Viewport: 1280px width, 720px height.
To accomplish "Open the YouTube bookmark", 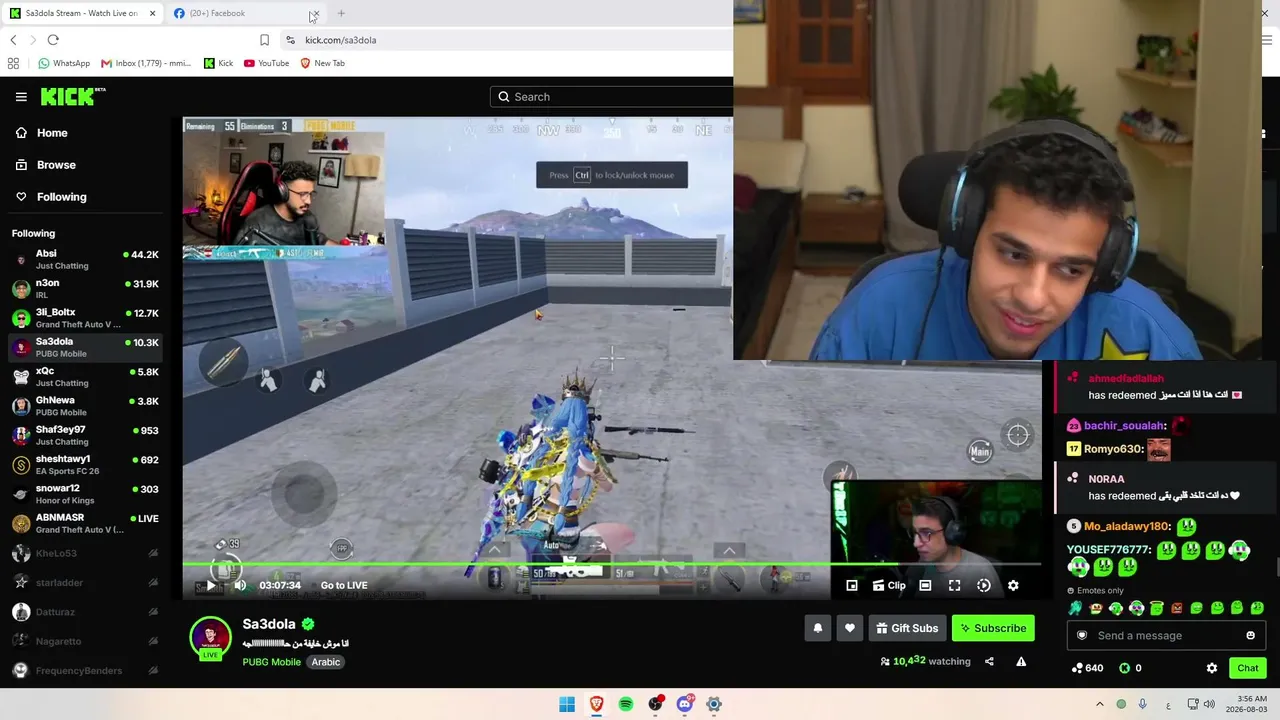I will 266,63.
